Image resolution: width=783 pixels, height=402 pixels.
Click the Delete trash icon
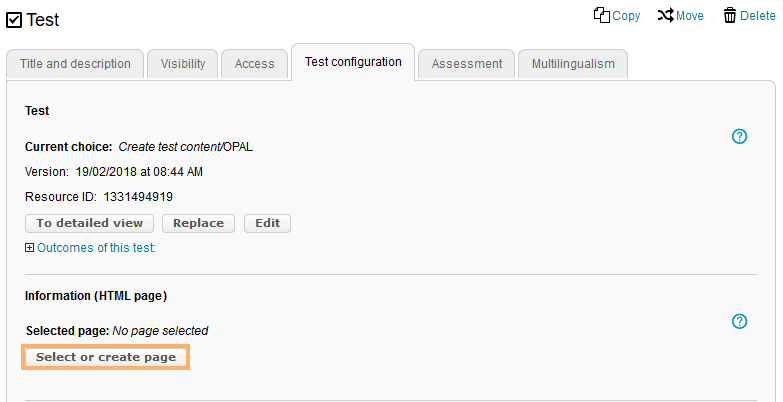[x=730, y=15]
